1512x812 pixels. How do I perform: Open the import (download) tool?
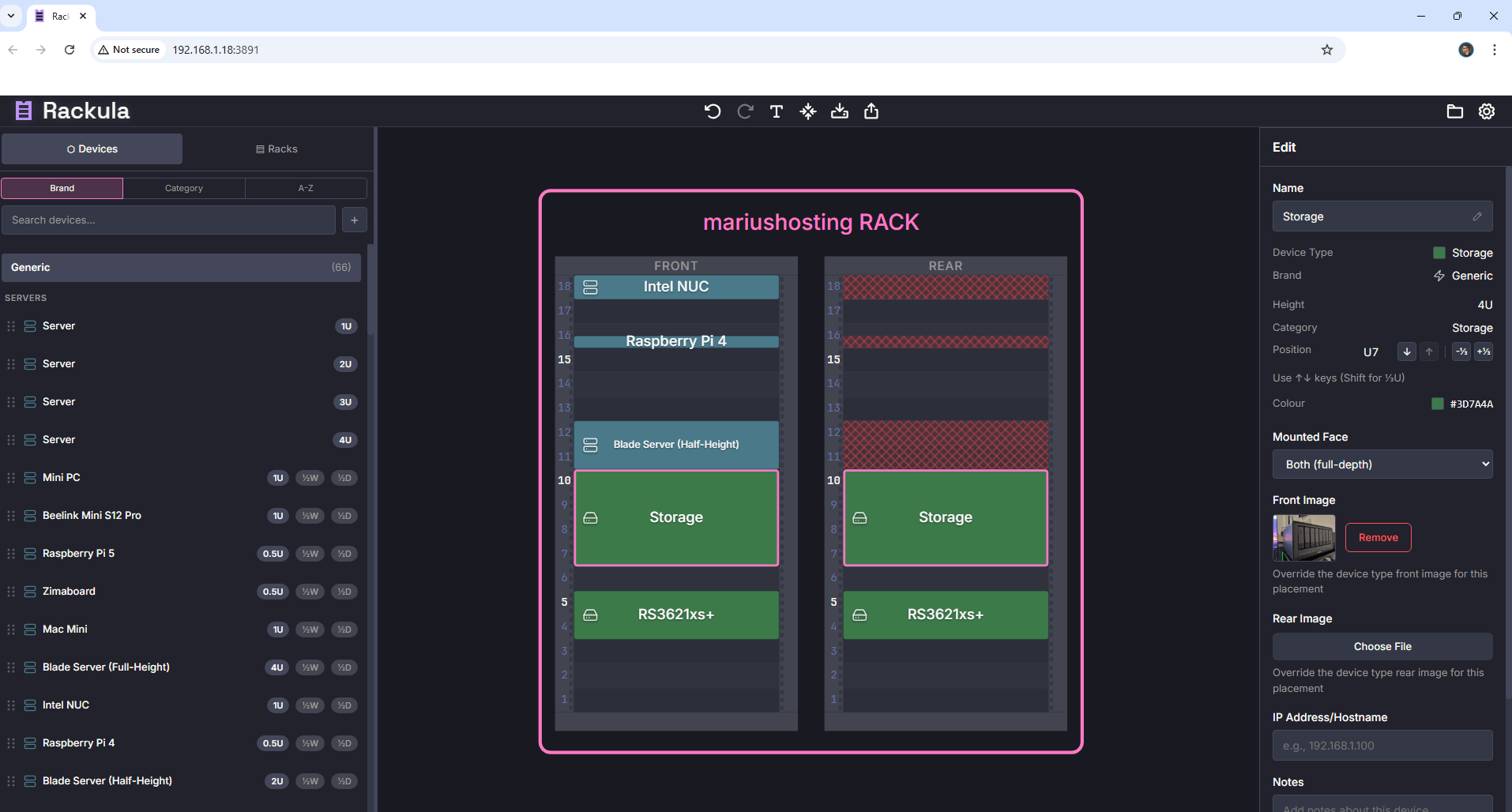pos(839,111)
